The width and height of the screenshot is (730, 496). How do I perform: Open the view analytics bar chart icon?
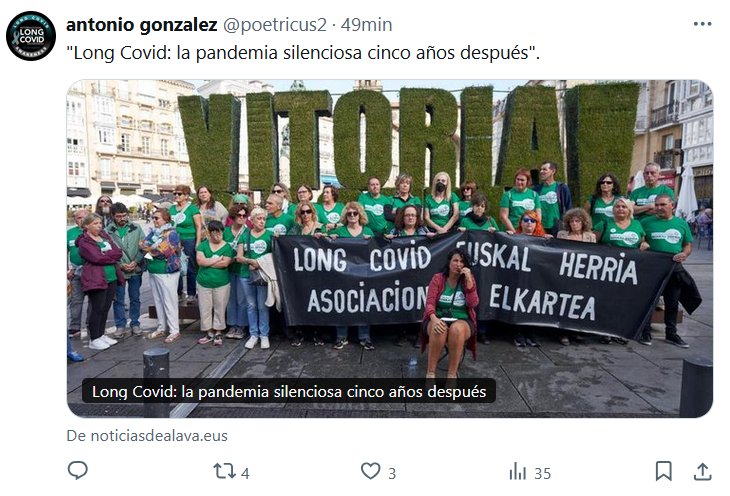pyautogui.click(x=517, y=471)
